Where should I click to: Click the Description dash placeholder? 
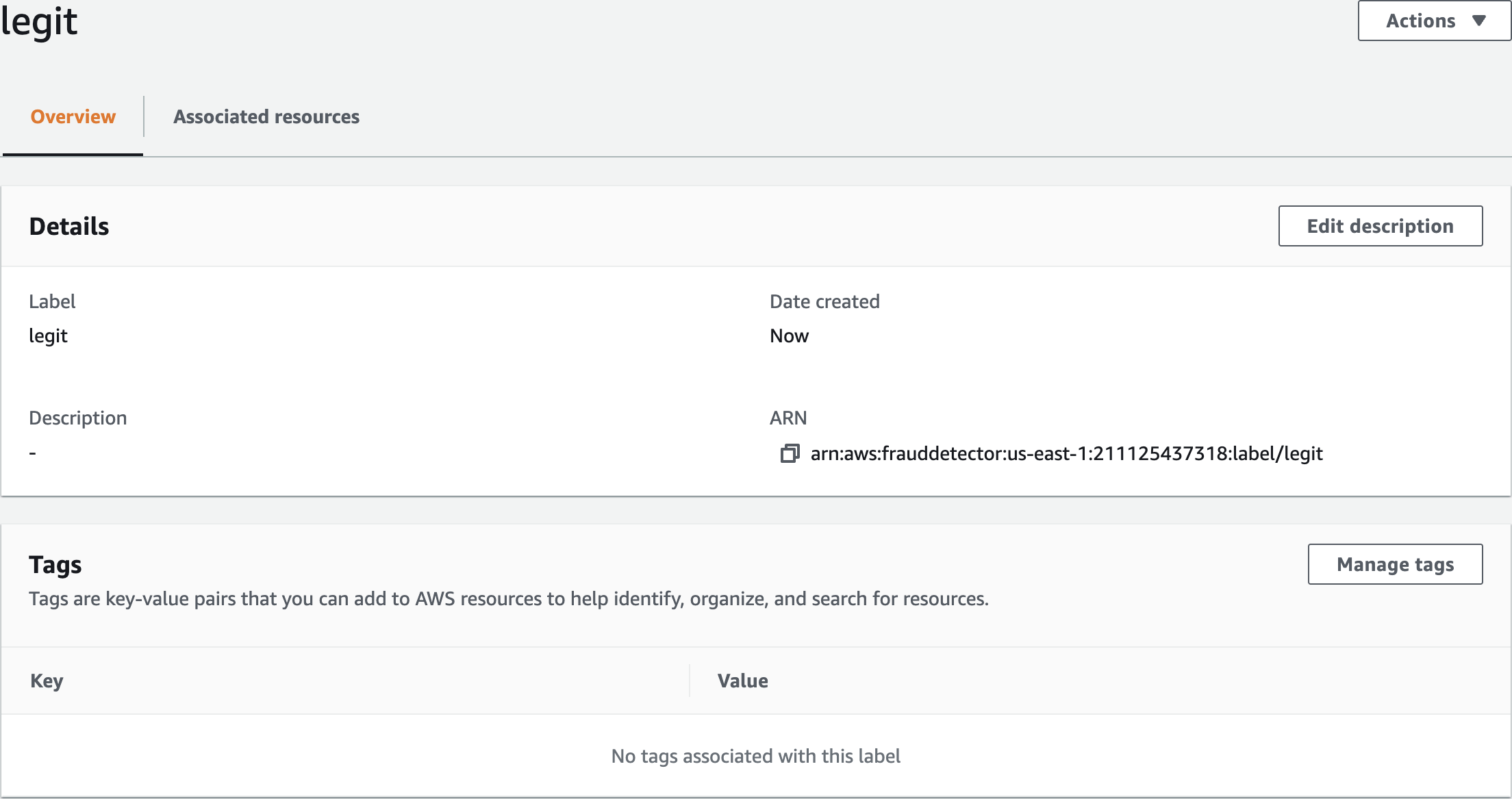pos(32,453)
